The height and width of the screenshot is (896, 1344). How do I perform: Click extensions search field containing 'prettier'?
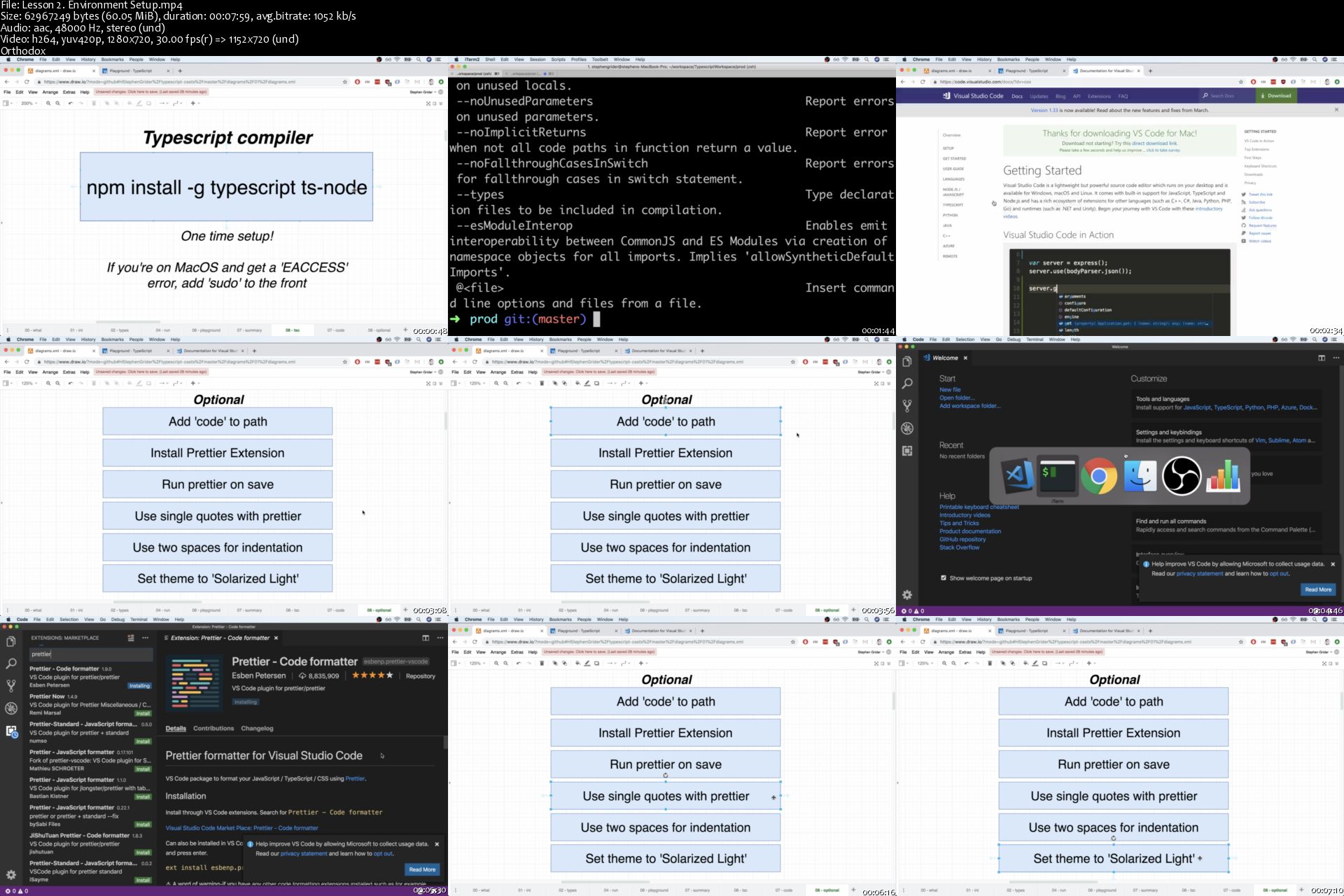tap(91, 654)
